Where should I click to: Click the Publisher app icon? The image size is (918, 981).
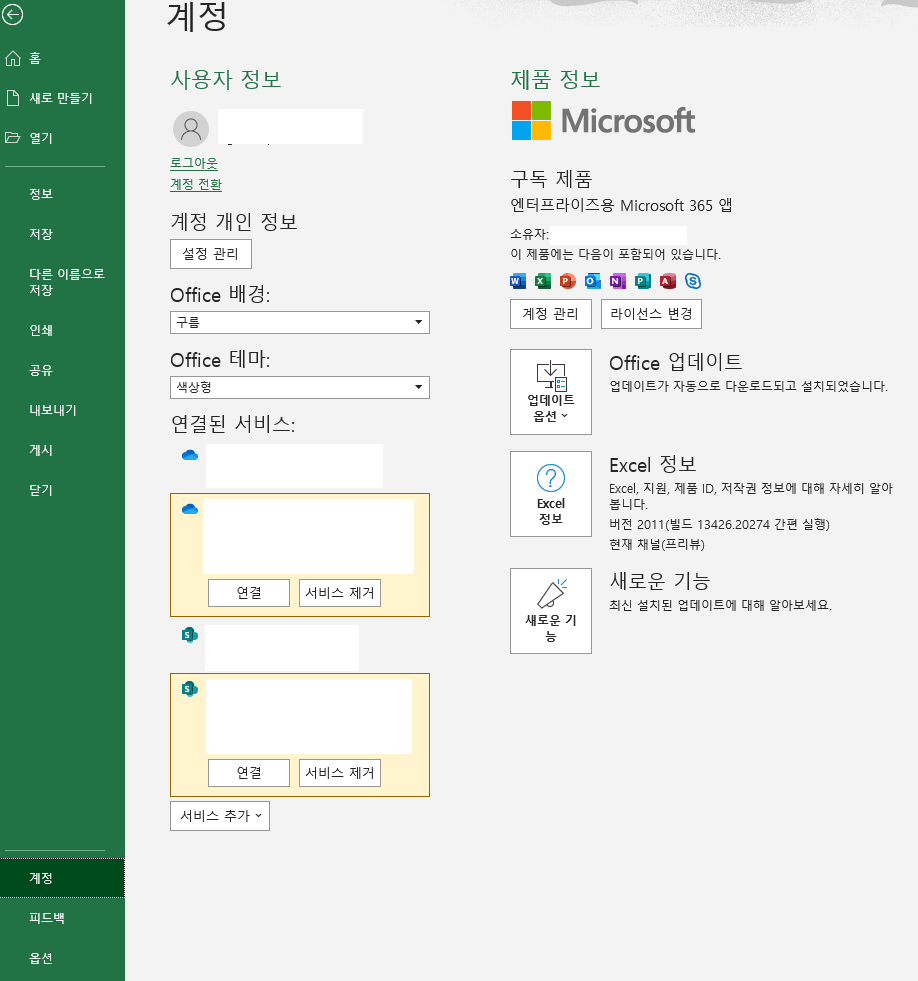[643, 282]
